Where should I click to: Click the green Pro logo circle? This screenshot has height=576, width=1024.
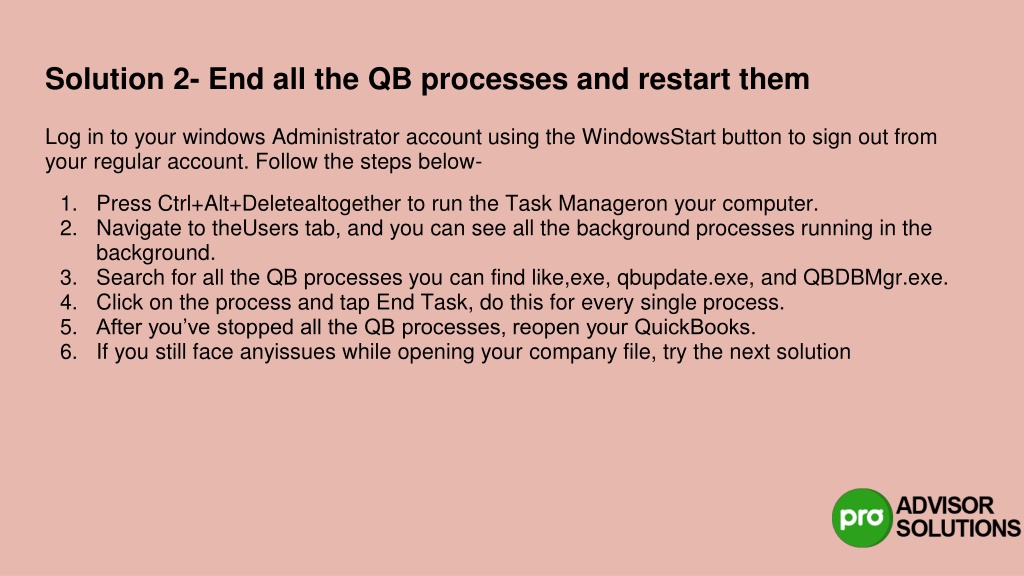click(862, 518)
